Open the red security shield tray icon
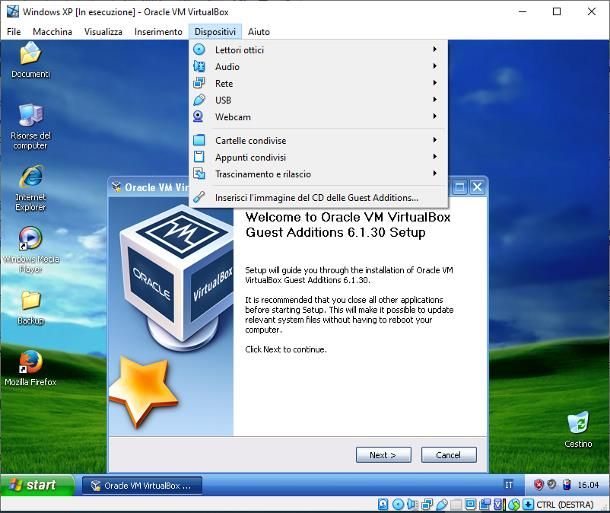610x513 pixels. (x=538, y=485)
